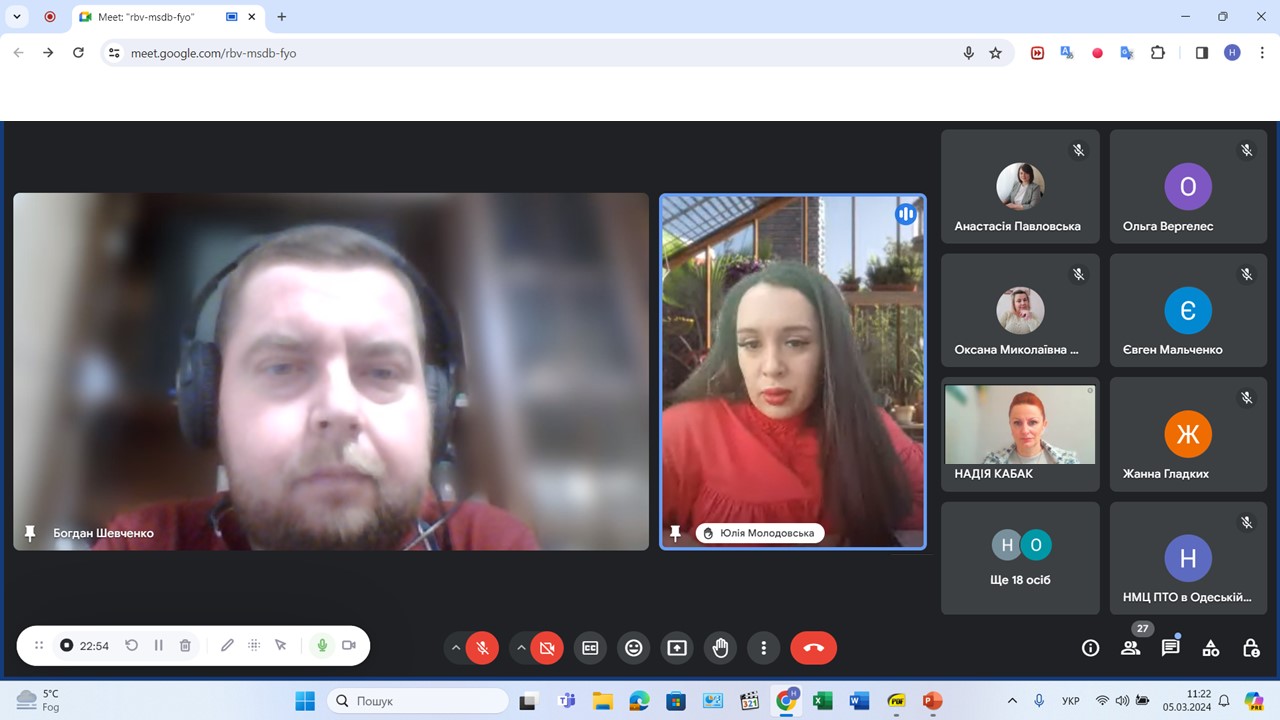Open the more options three-dot menu
The image size is (1280, 720).
763,648
